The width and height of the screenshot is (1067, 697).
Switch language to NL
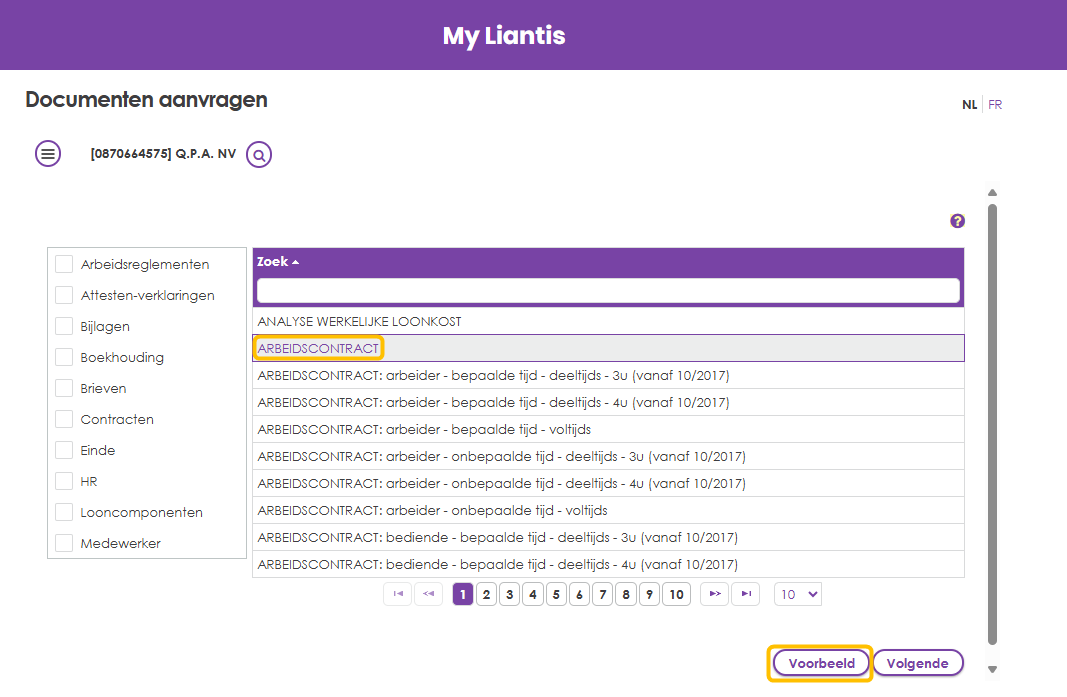pos(970,105)
